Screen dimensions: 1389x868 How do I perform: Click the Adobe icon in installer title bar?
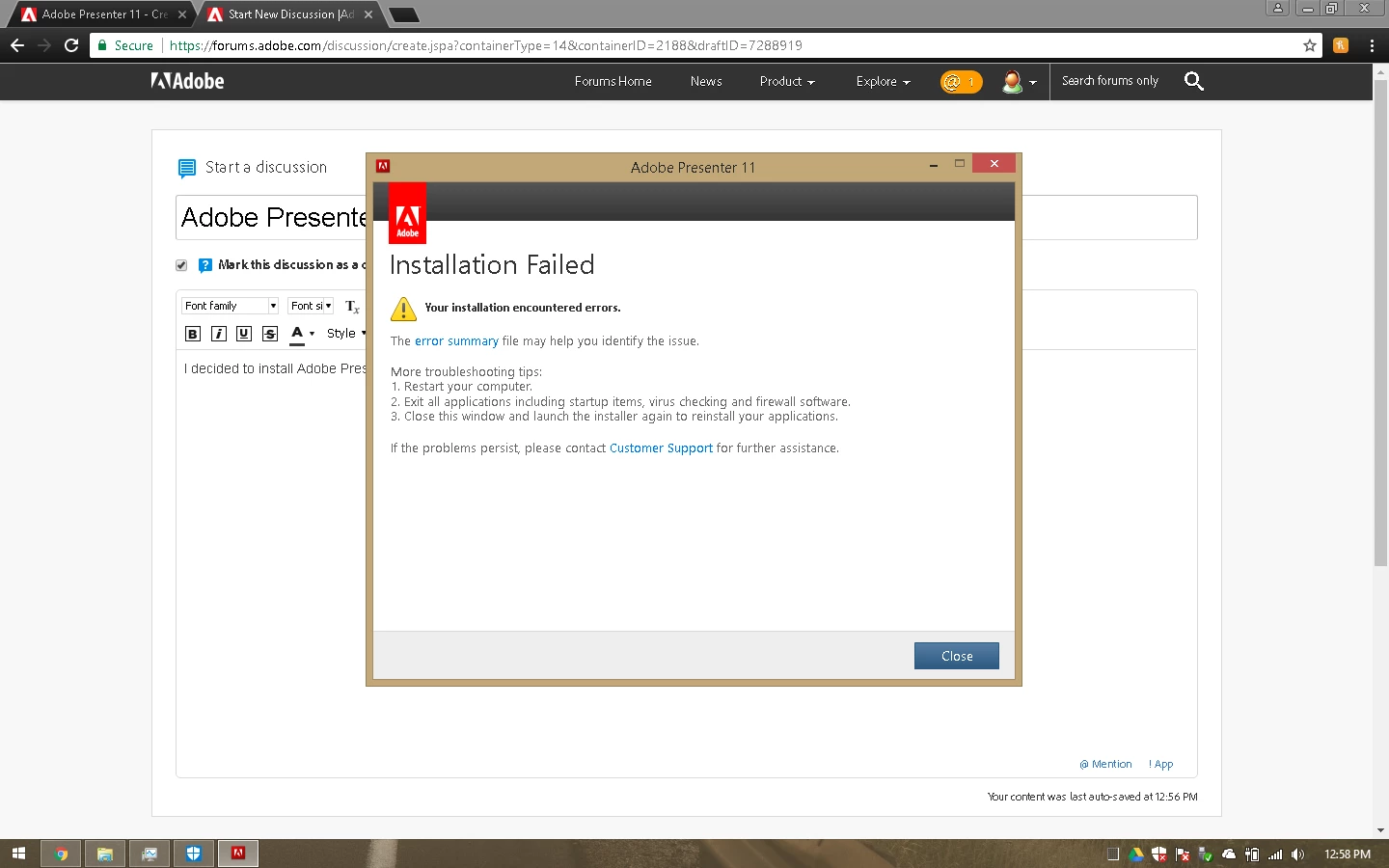pyautogui.click(x=383, y=166)
